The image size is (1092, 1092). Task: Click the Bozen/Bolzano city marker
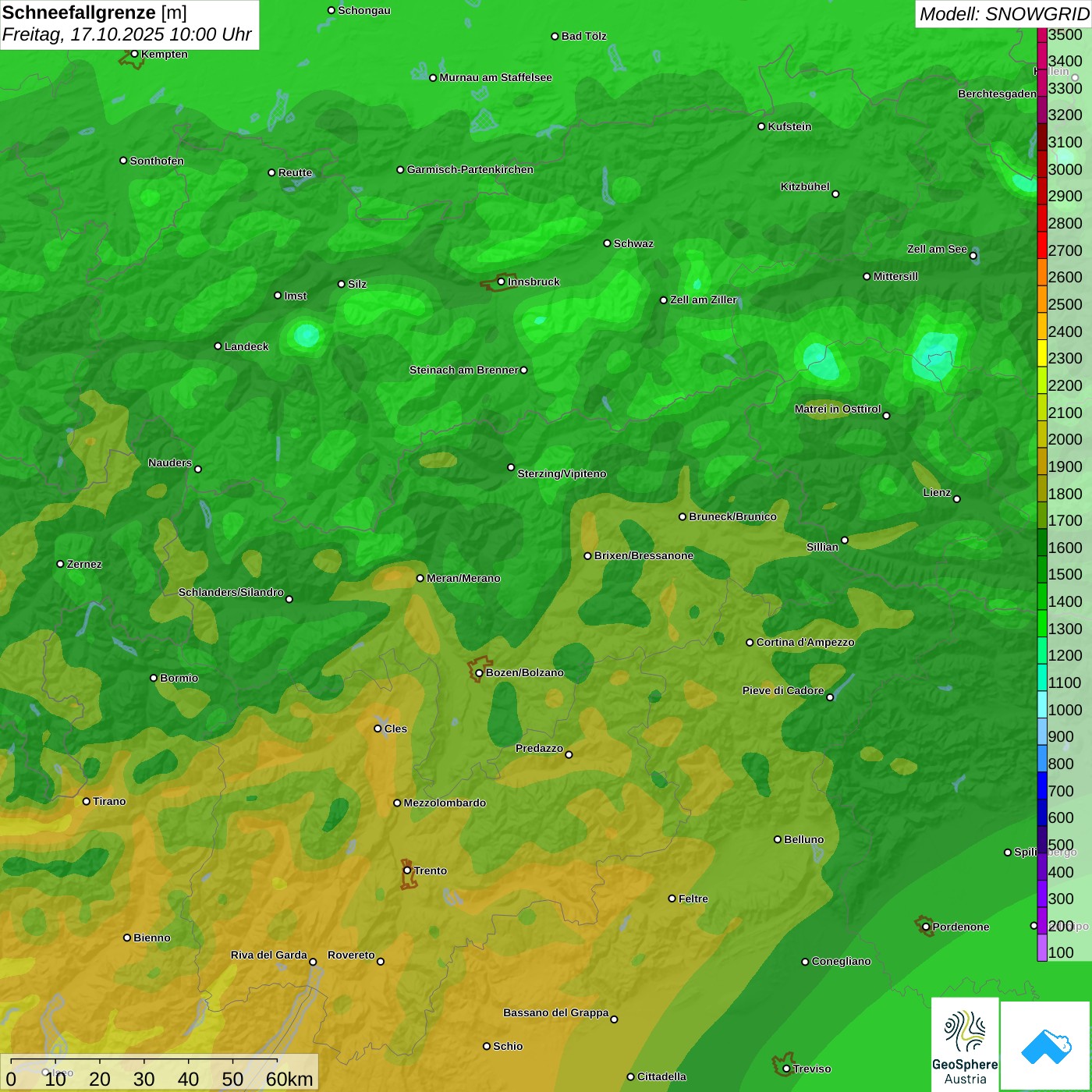click(x=479, y=673)
